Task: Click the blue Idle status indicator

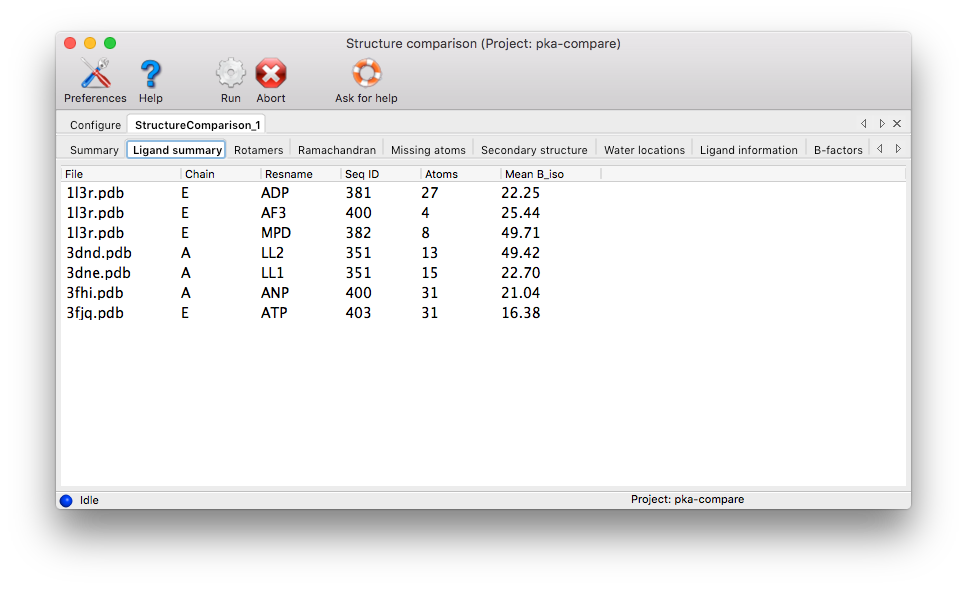Action: (x=67, y=500)
